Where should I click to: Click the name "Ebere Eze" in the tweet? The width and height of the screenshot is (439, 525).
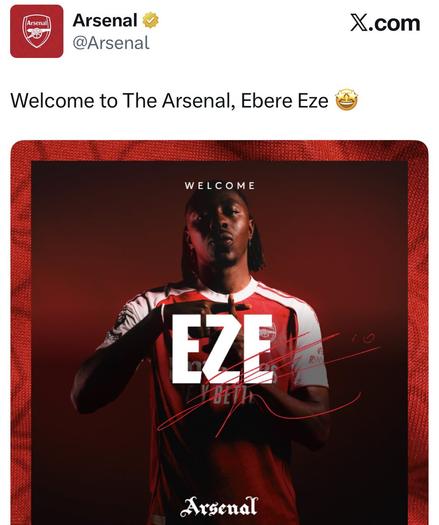click(284, 100)
